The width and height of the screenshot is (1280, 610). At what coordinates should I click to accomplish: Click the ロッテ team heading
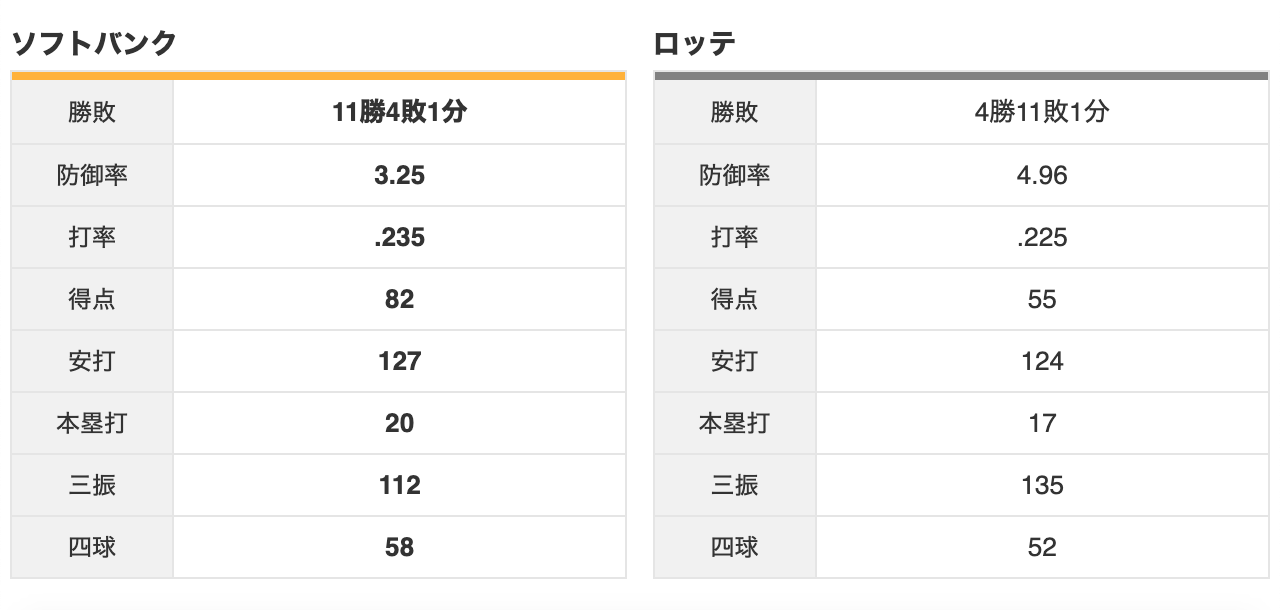695,44
